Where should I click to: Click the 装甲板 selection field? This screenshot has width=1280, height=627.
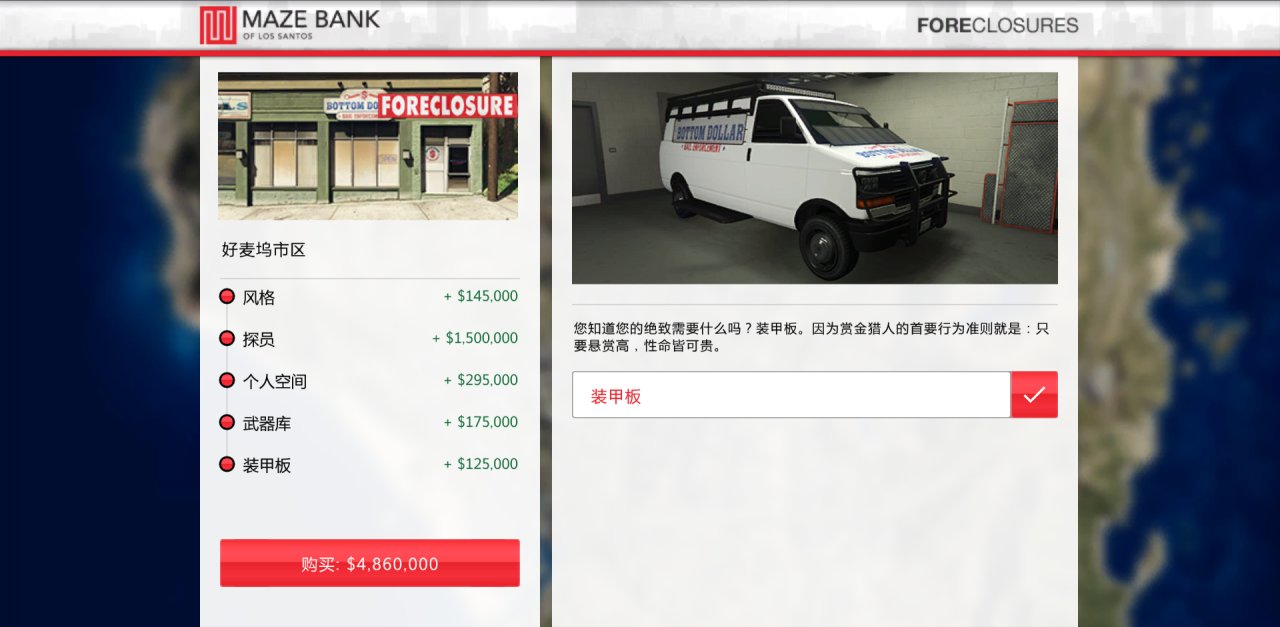[x=791, y=395]
